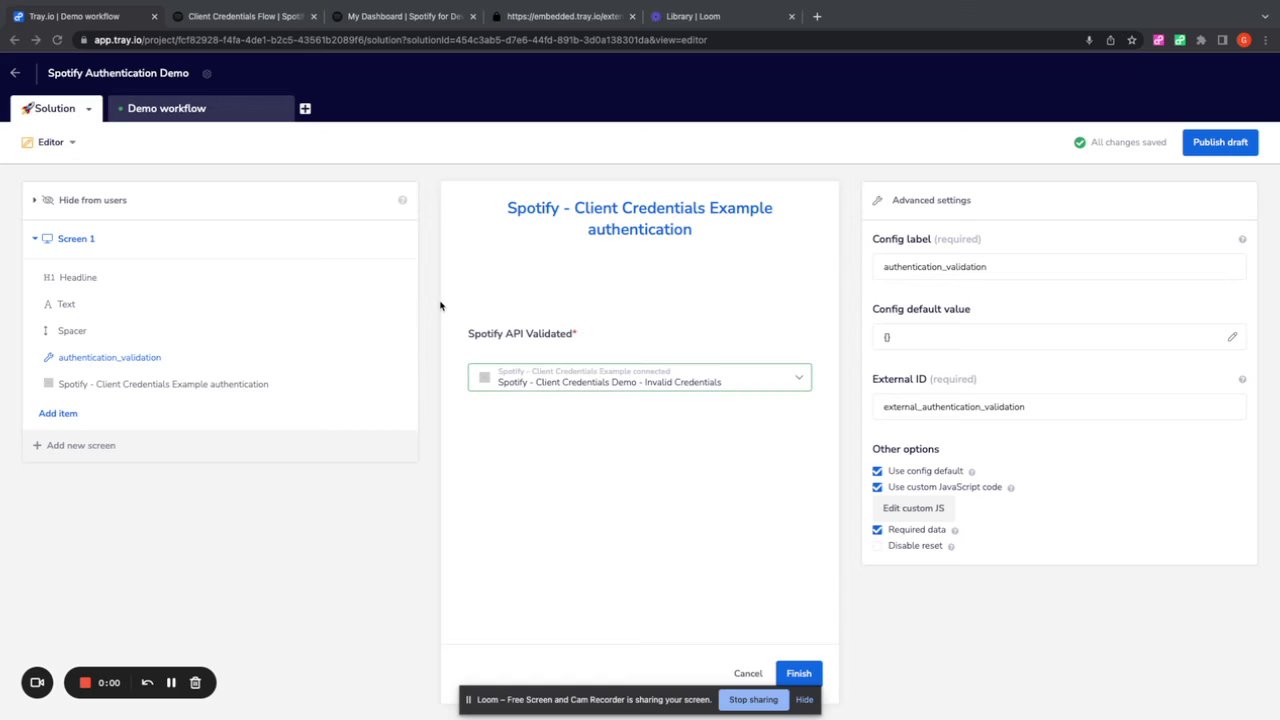
Task: Click the Add item link
Action: 58,413
